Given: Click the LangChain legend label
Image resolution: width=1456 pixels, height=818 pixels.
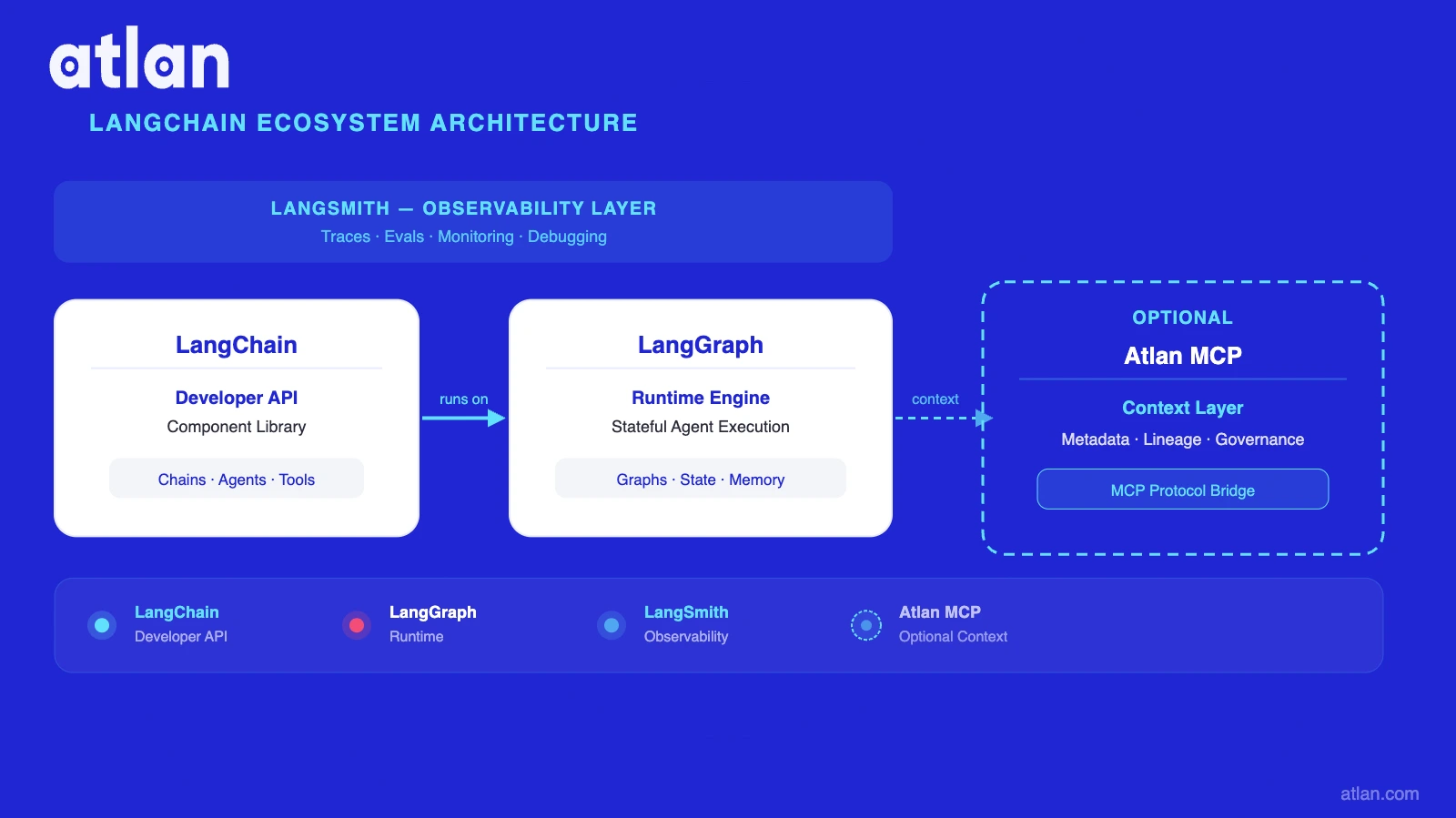Looking at the screenshot, I should point(177,612).
